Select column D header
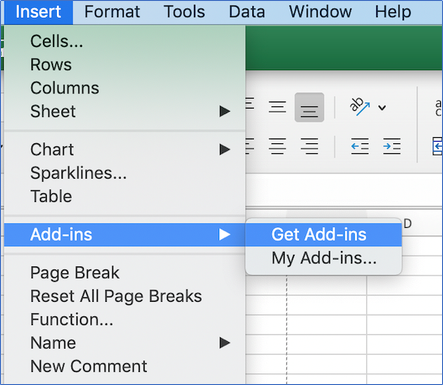443x385 pixels. click(407, 224)
